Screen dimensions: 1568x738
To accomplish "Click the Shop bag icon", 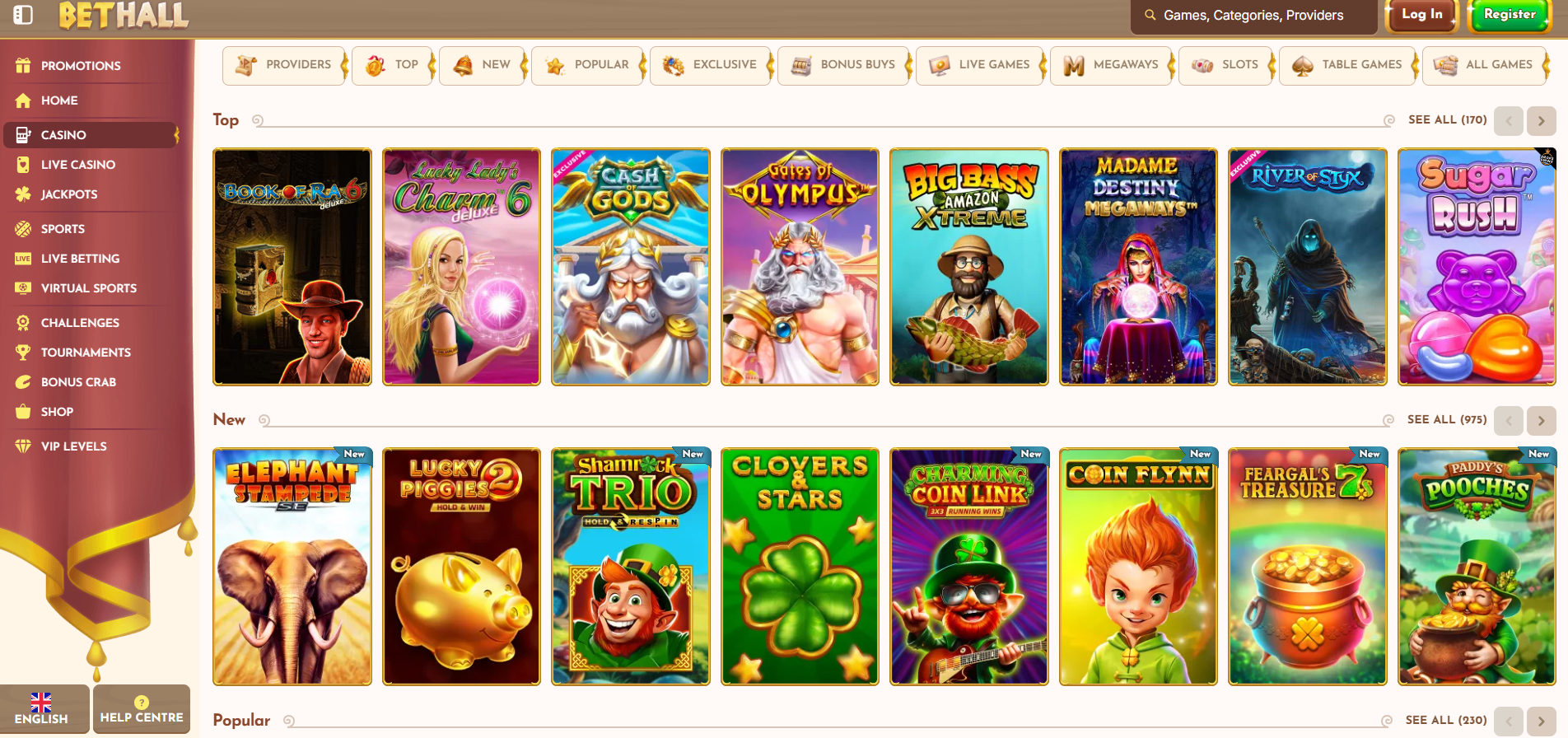I will click(x=23, y=412).
